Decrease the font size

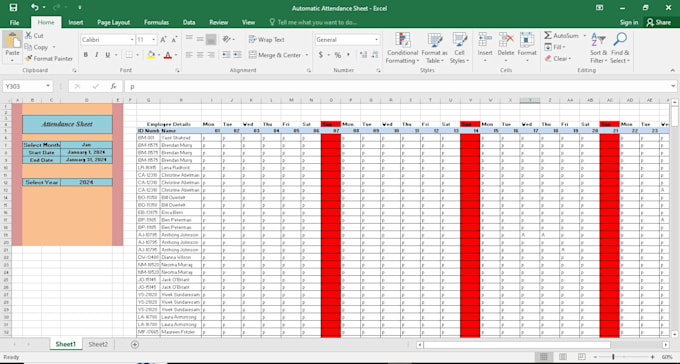click(174, 39)
